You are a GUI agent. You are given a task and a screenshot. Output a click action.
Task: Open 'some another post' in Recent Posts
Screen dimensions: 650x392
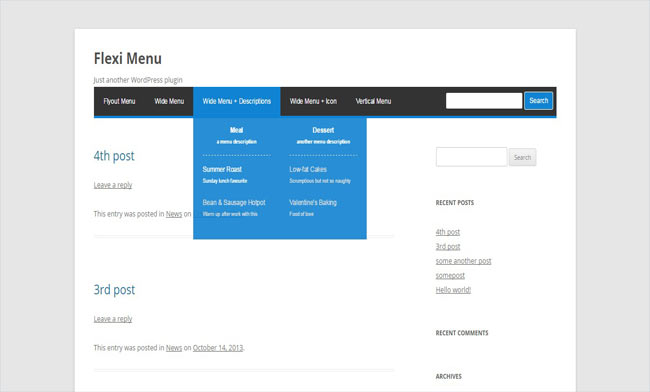463,261
